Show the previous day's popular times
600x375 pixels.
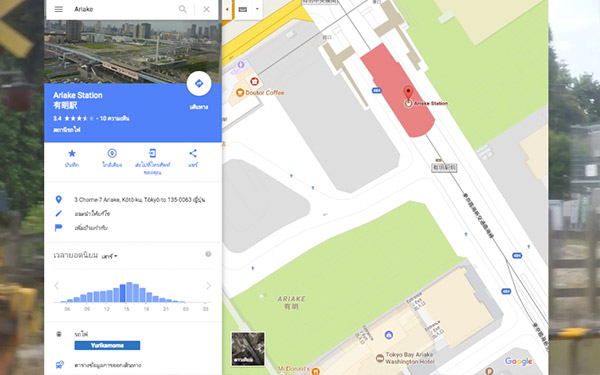point(57,285)
